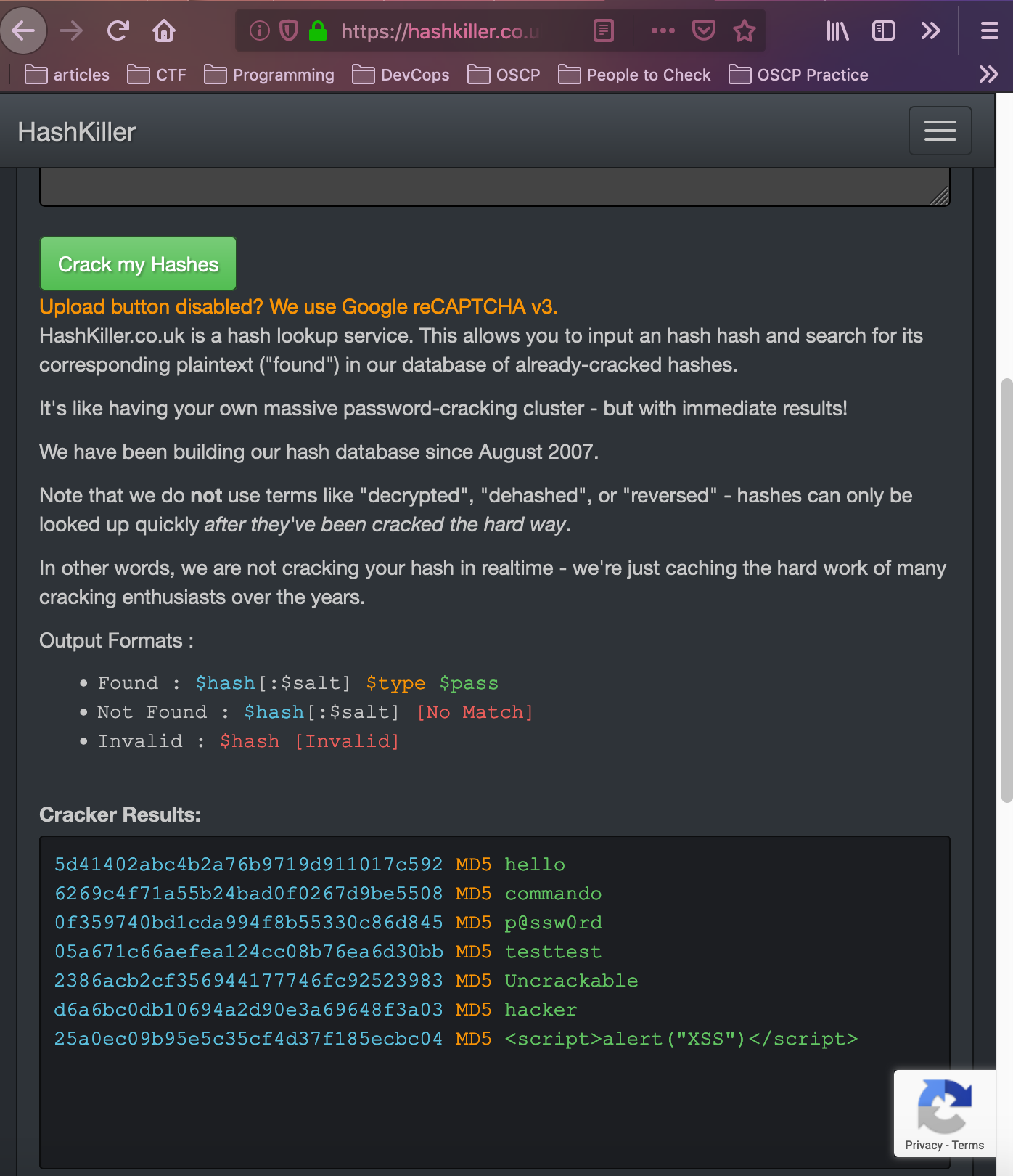The width and height of the screenshot is (1013, 1176).
Task: Open the browser home page icon
Action: pyautogui.click(x=164, y=30)
